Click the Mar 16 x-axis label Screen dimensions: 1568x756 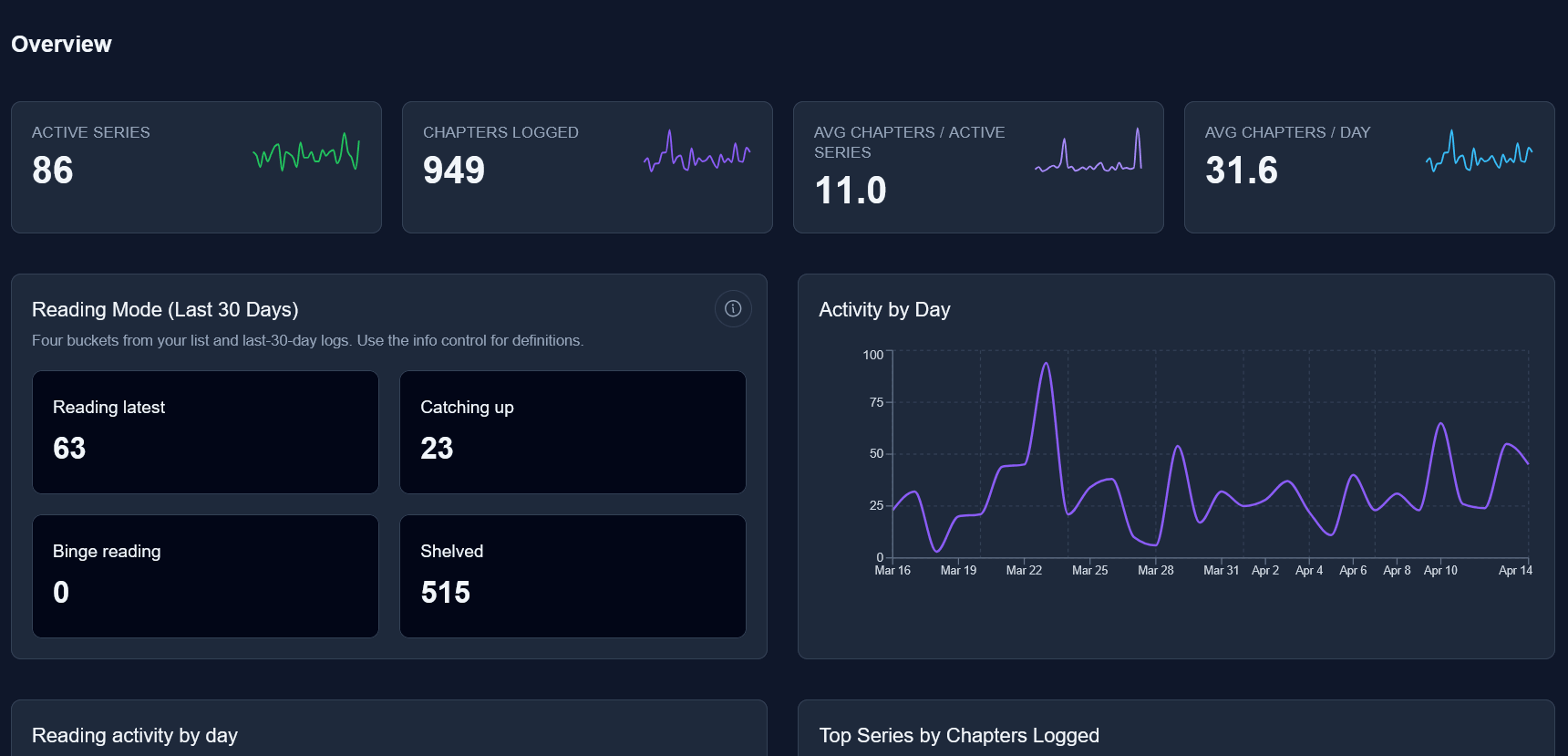pos(892,571)
